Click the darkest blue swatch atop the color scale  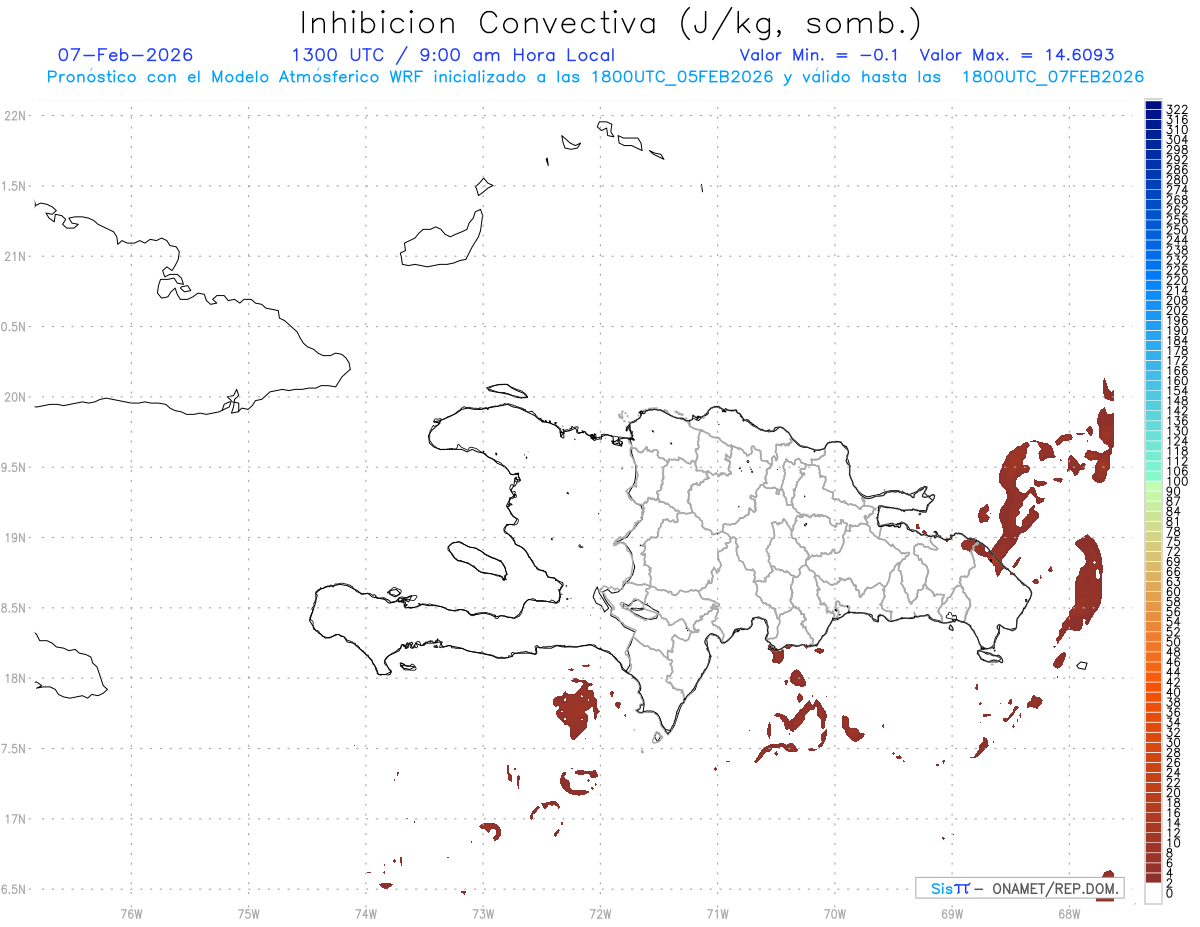coord(1153,105)
